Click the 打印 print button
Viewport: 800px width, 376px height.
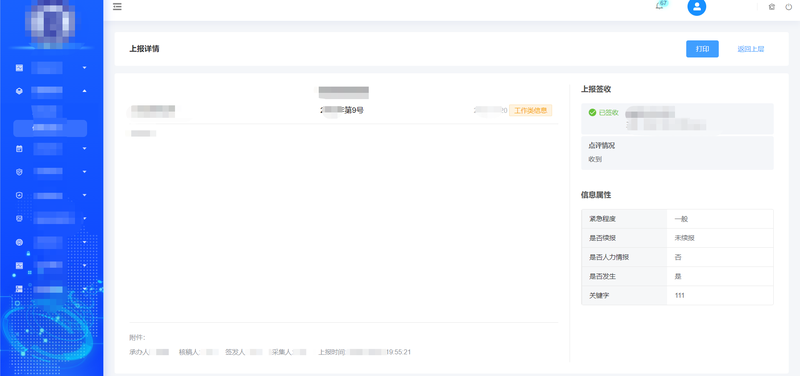pyautogui.click(x=702, y=49)
